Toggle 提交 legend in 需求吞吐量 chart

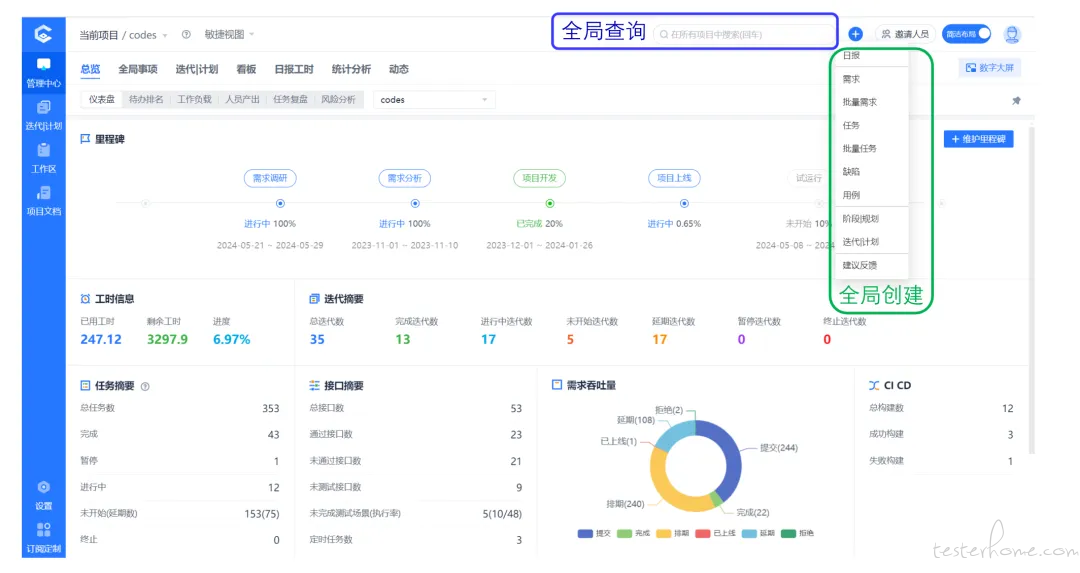pyautogui.click(x=594, y=533)
